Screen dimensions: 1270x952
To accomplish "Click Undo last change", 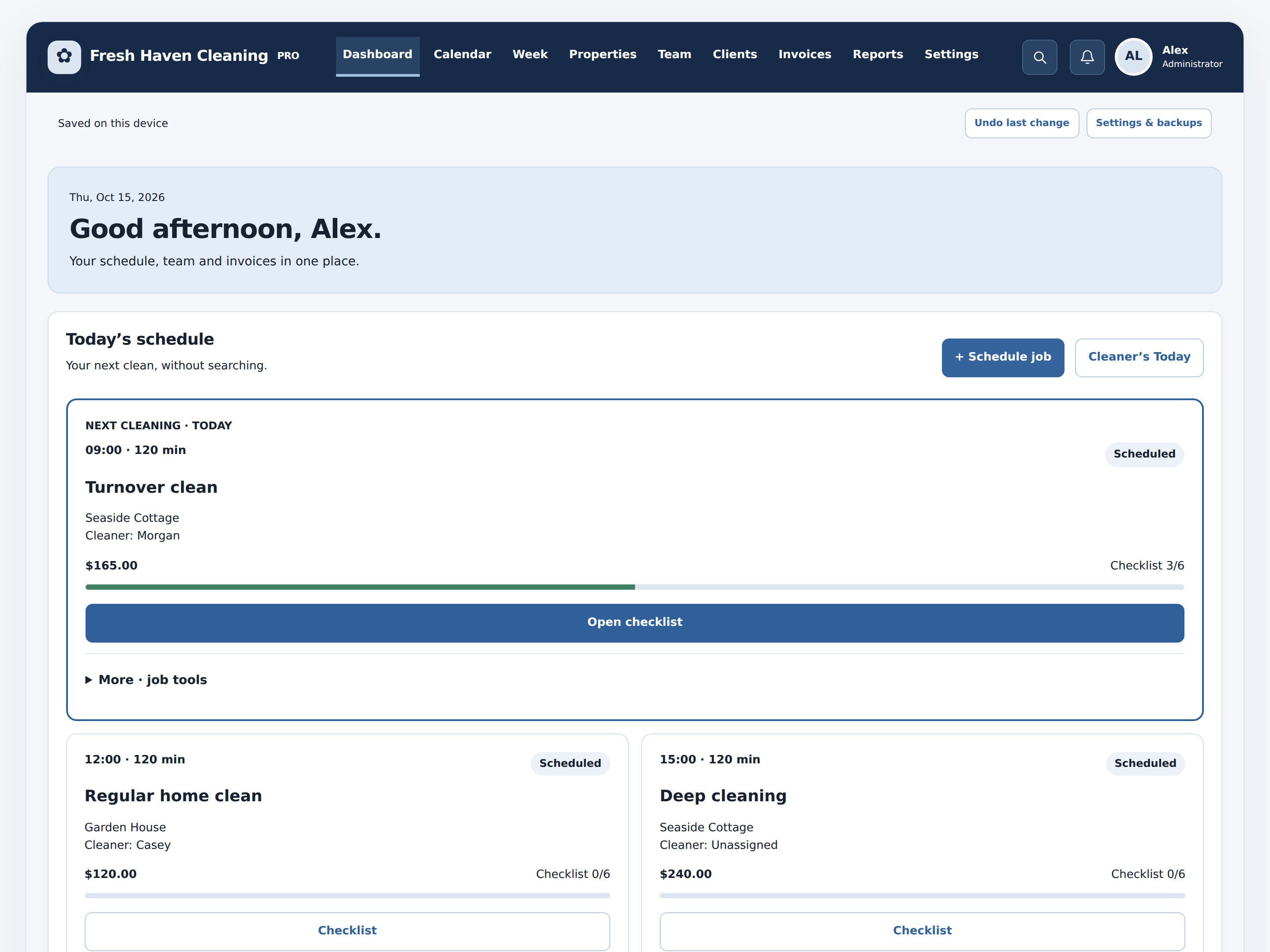I will point(1022,123).
